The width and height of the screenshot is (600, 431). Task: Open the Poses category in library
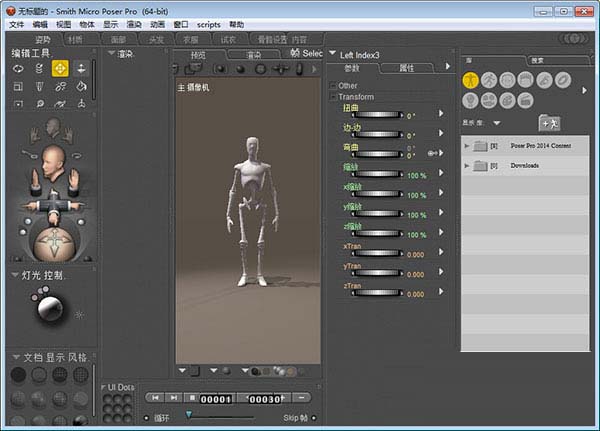pyautogui.click(x=489, y=80)
